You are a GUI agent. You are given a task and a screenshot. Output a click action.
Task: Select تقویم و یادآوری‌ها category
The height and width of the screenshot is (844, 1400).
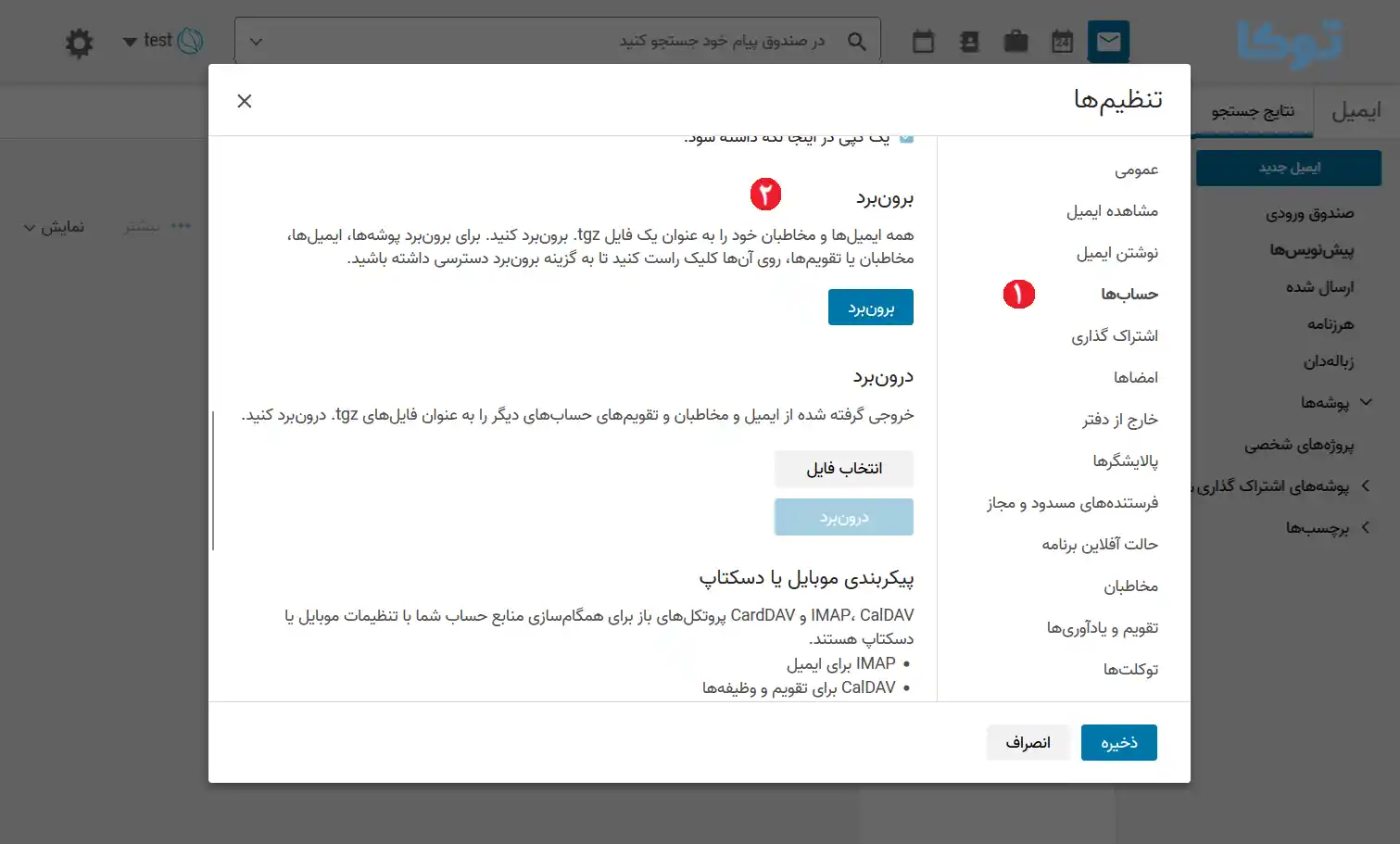point(1103,628)
